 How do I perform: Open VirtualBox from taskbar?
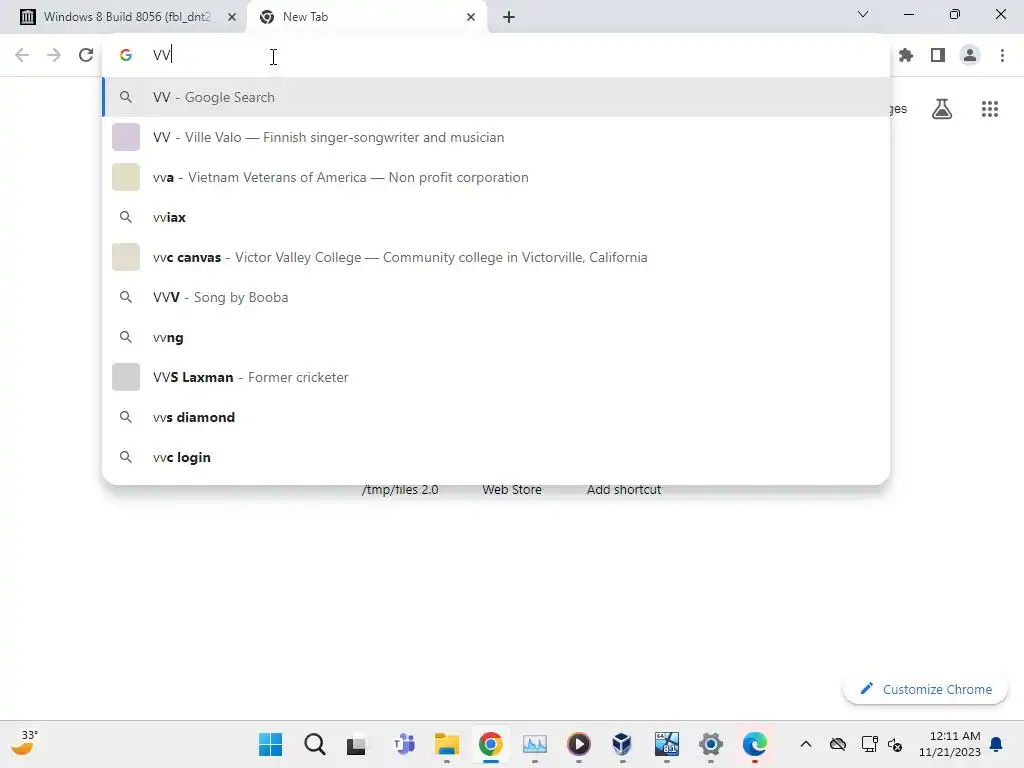(622, 744)
